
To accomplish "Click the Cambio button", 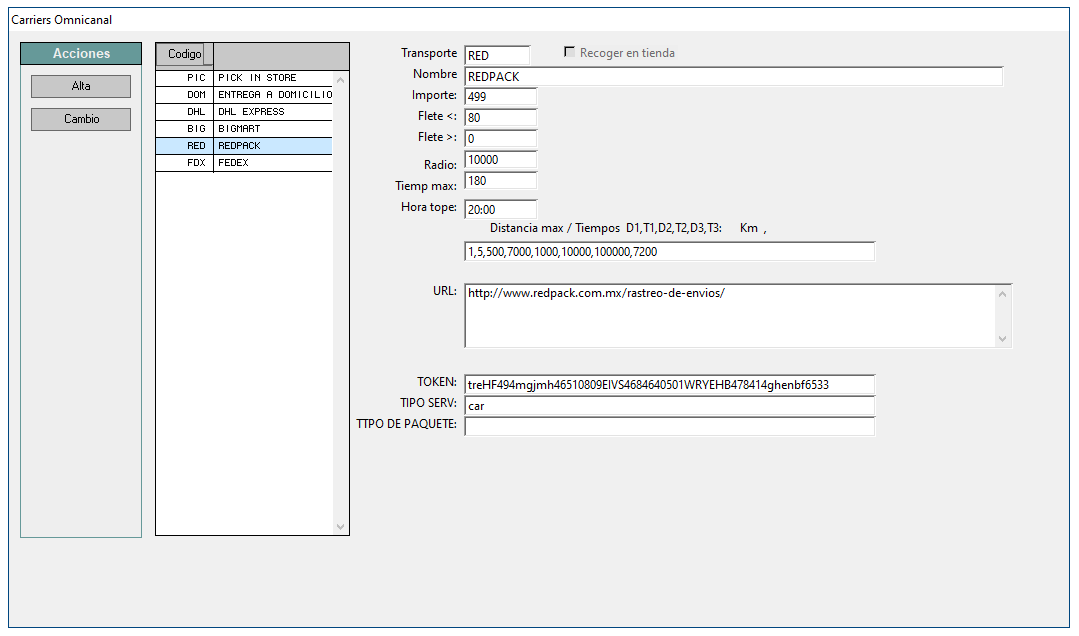I will click(81, 119).
